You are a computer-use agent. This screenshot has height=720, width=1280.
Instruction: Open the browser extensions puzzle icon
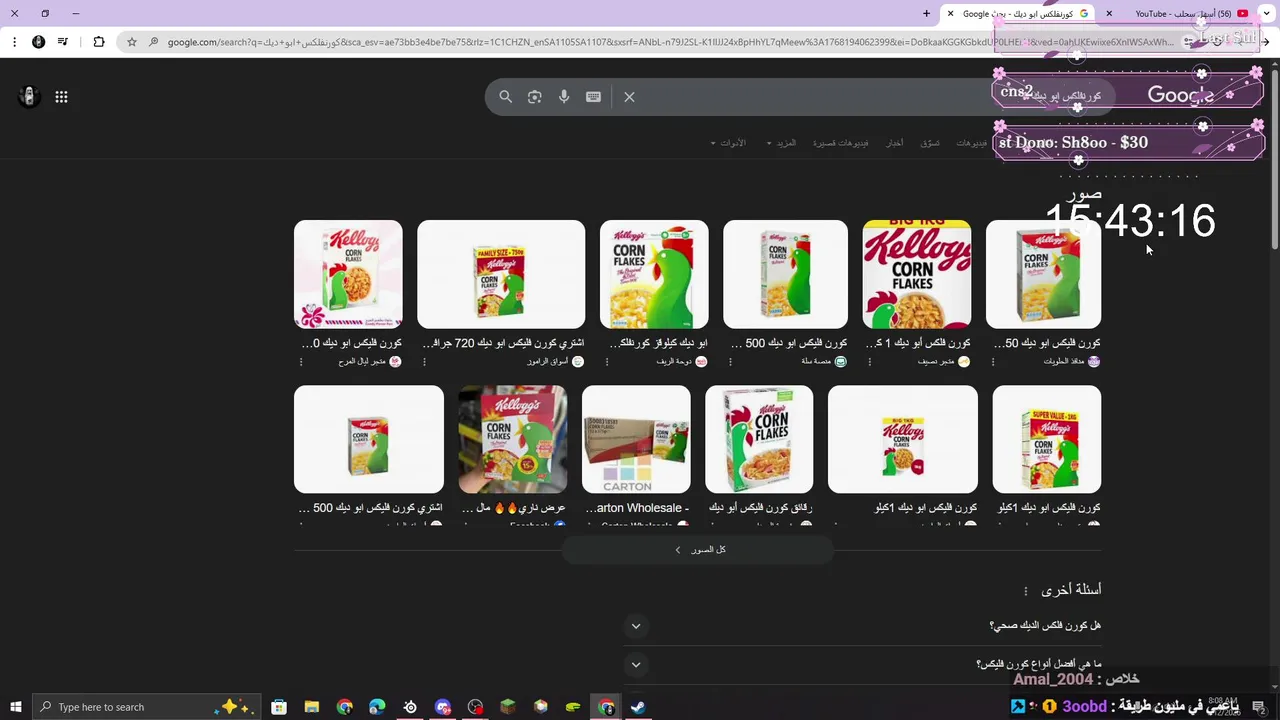click(98, 42)
